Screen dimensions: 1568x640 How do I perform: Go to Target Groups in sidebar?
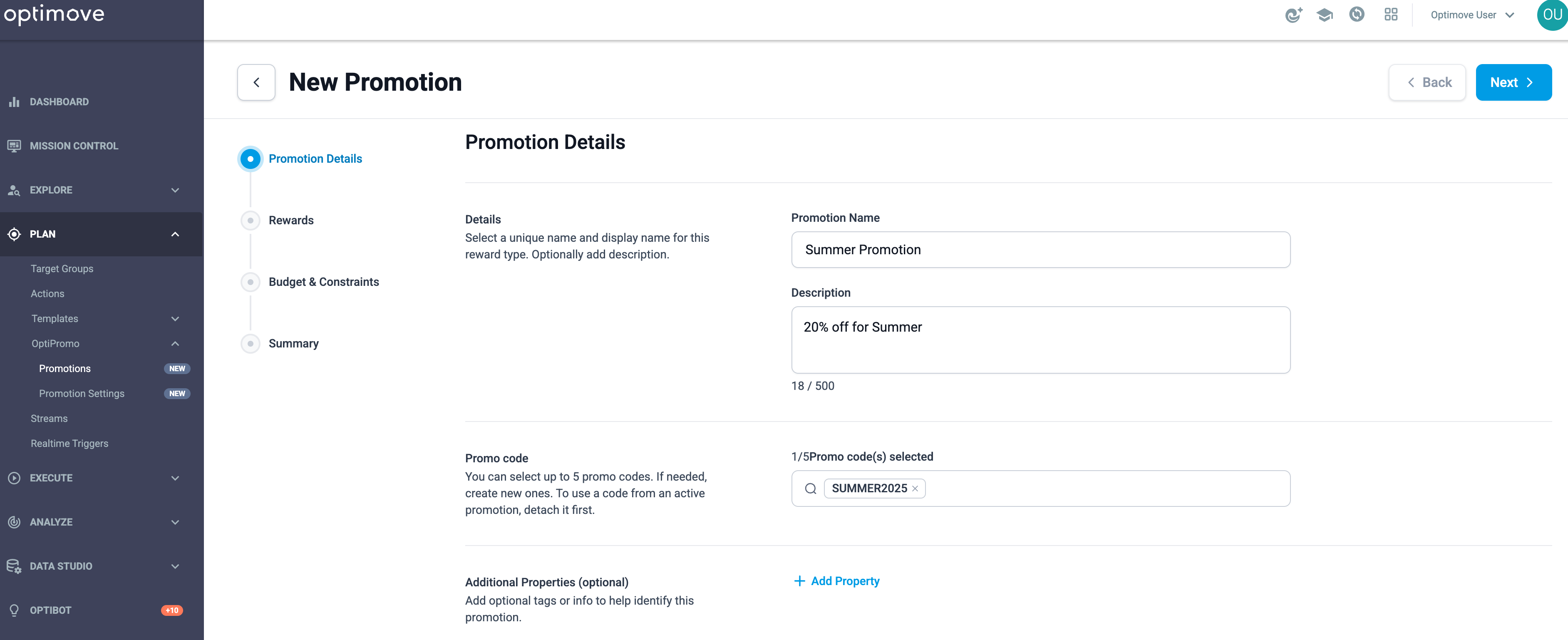62,268
